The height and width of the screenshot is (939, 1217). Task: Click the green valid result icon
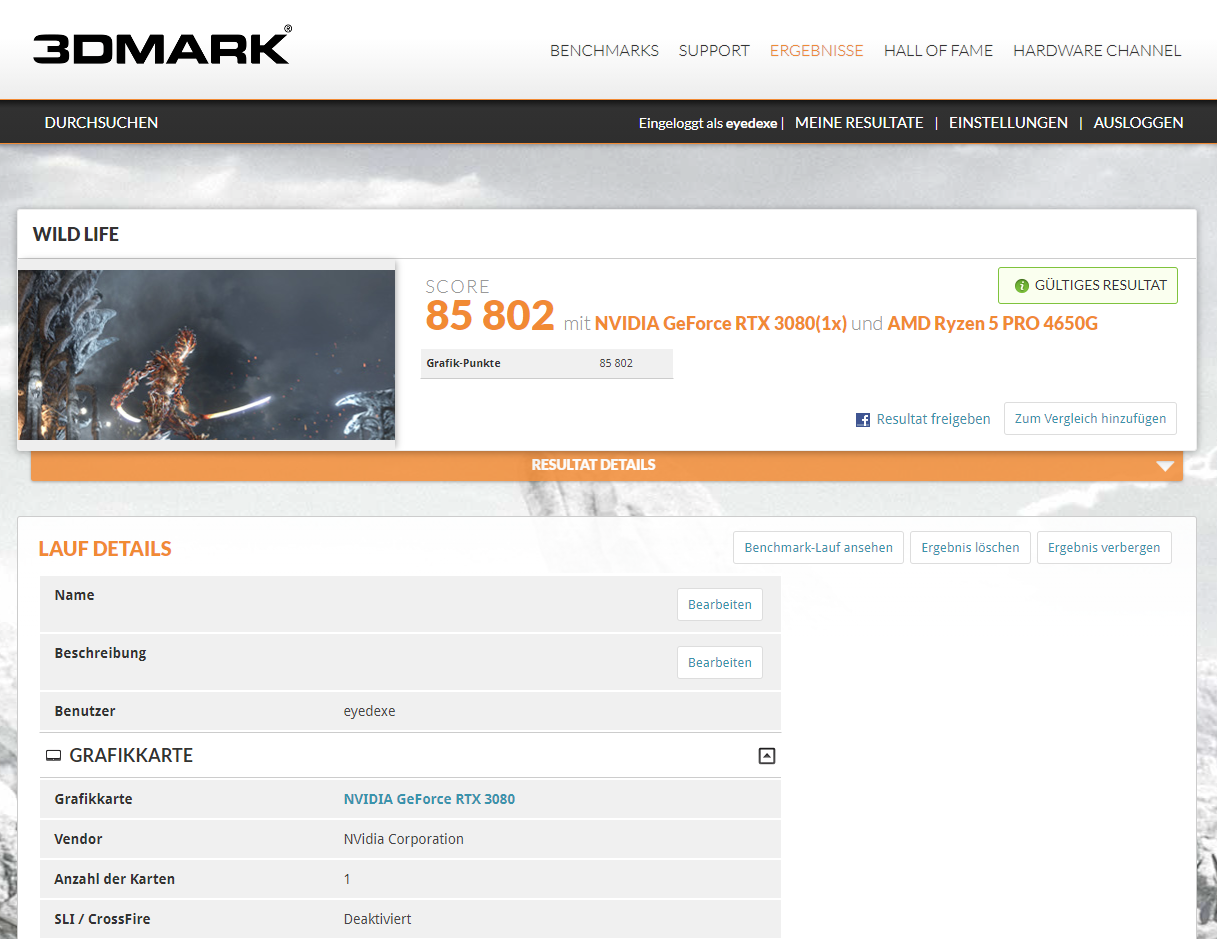coord(1021,286)
